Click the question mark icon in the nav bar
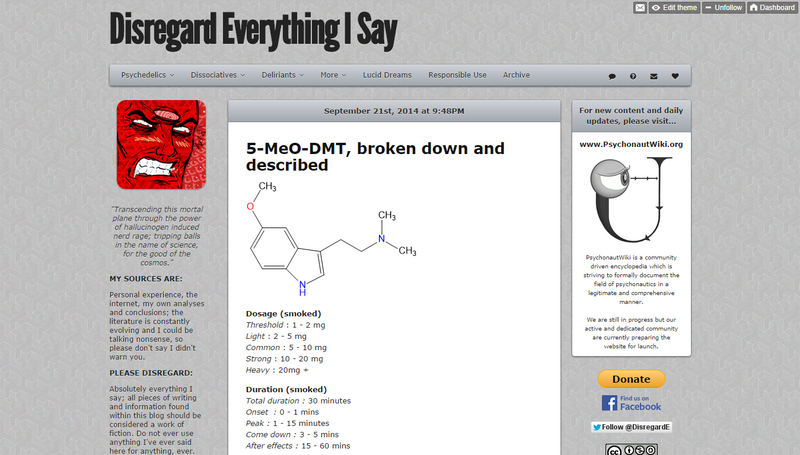The width and height of the screenshot is (800, 455). coord(633,76)
